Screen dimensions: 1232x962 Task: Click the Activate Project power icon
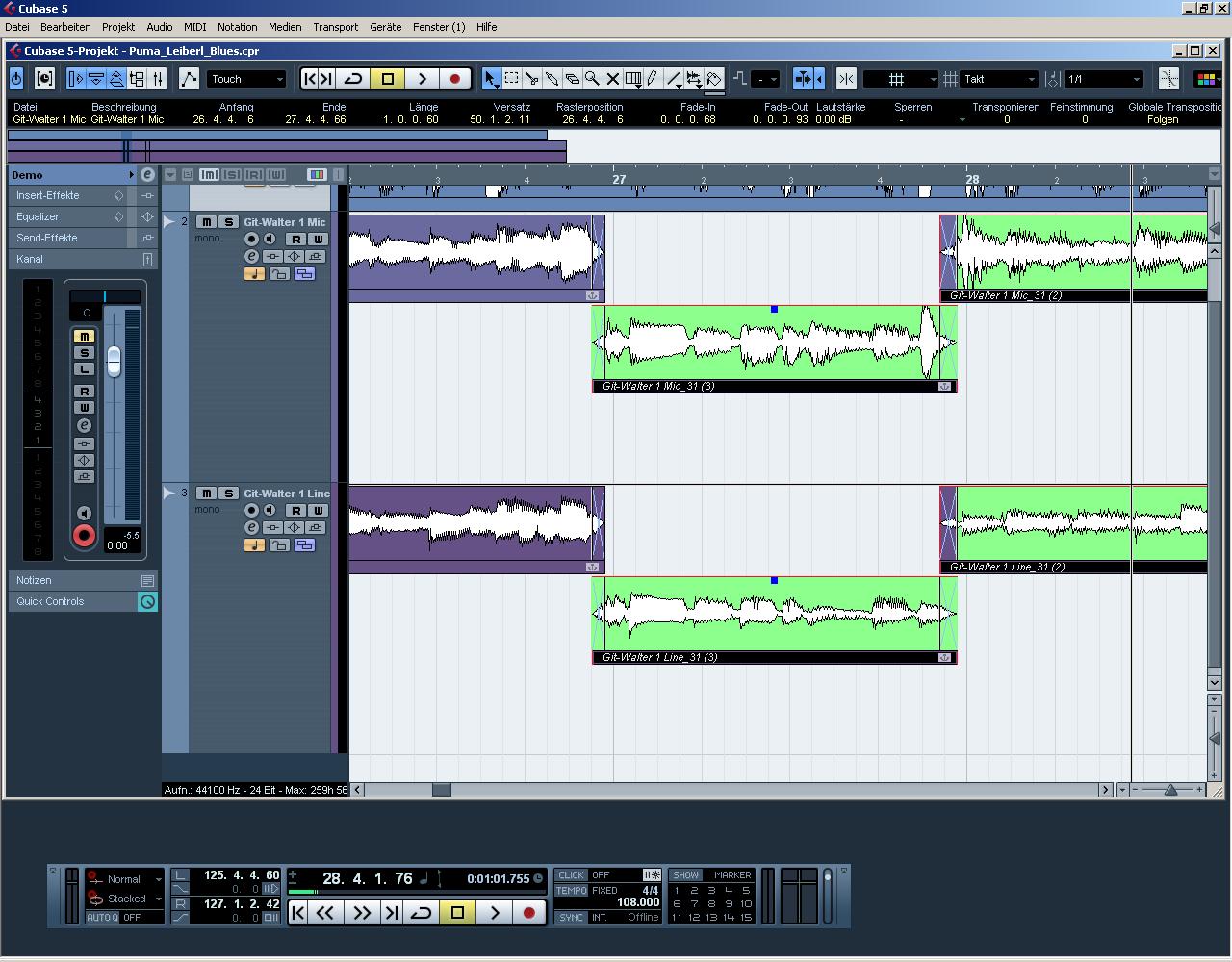[16, 79]
